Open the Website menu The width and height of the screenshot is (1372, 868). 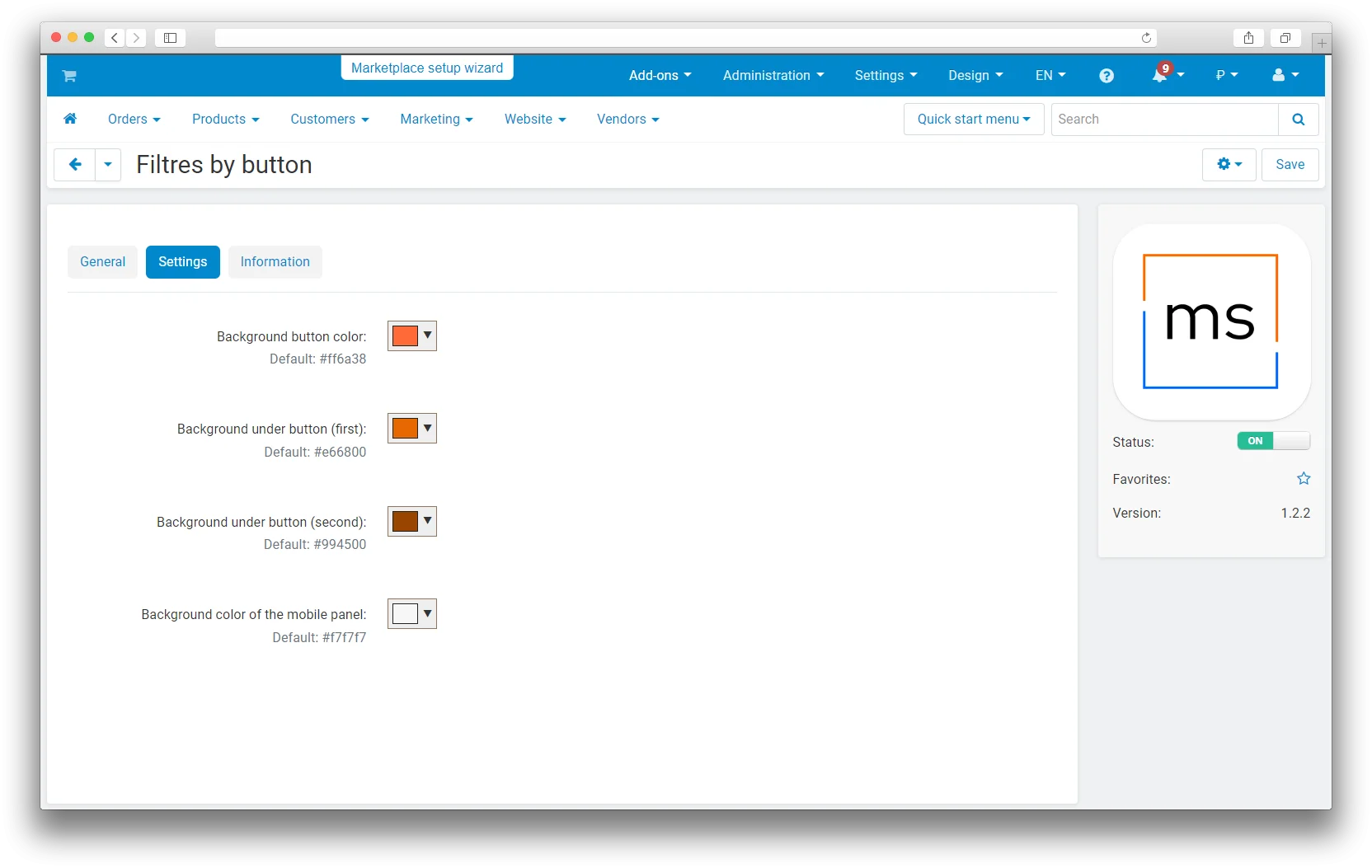[x=535, y=120]
